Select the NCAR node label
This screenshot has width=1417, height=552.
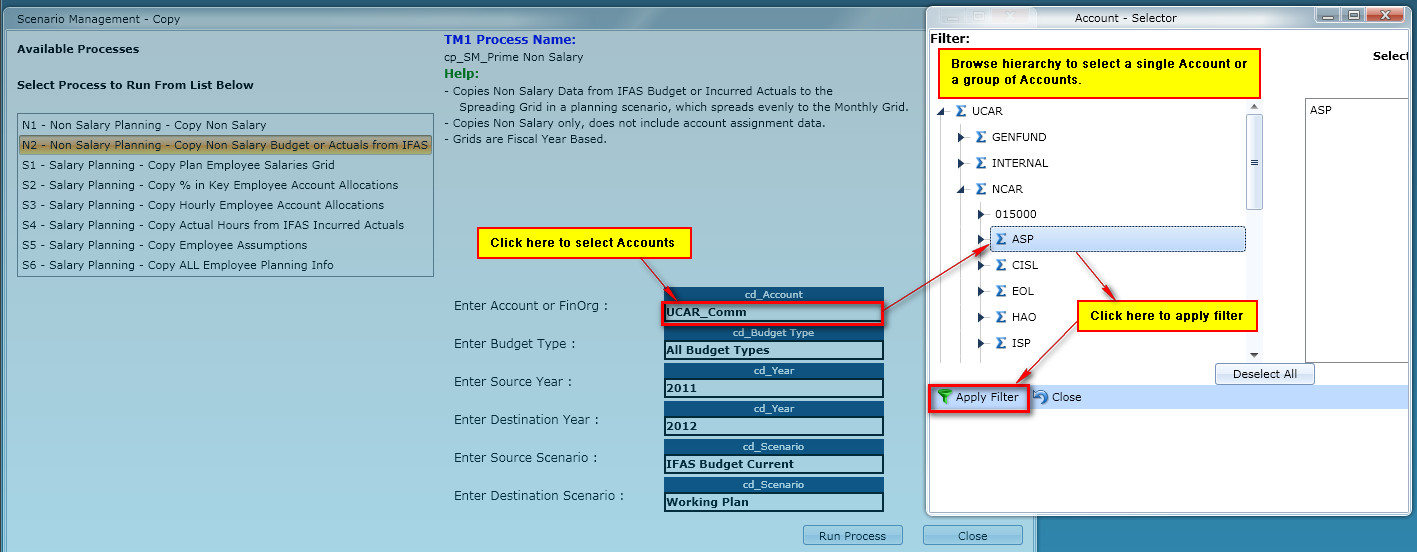click(x=1007, y=189)
